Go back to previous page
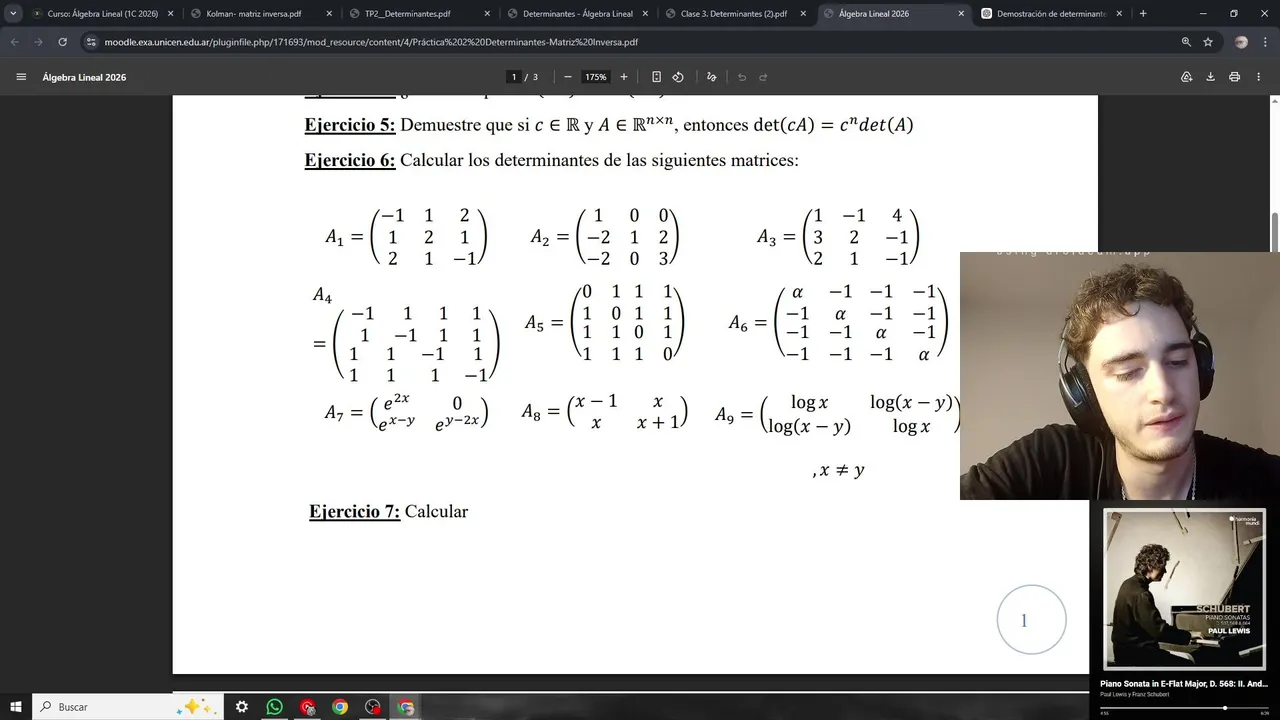Viewport: 1280px width, 720px height. click(14, 42)
